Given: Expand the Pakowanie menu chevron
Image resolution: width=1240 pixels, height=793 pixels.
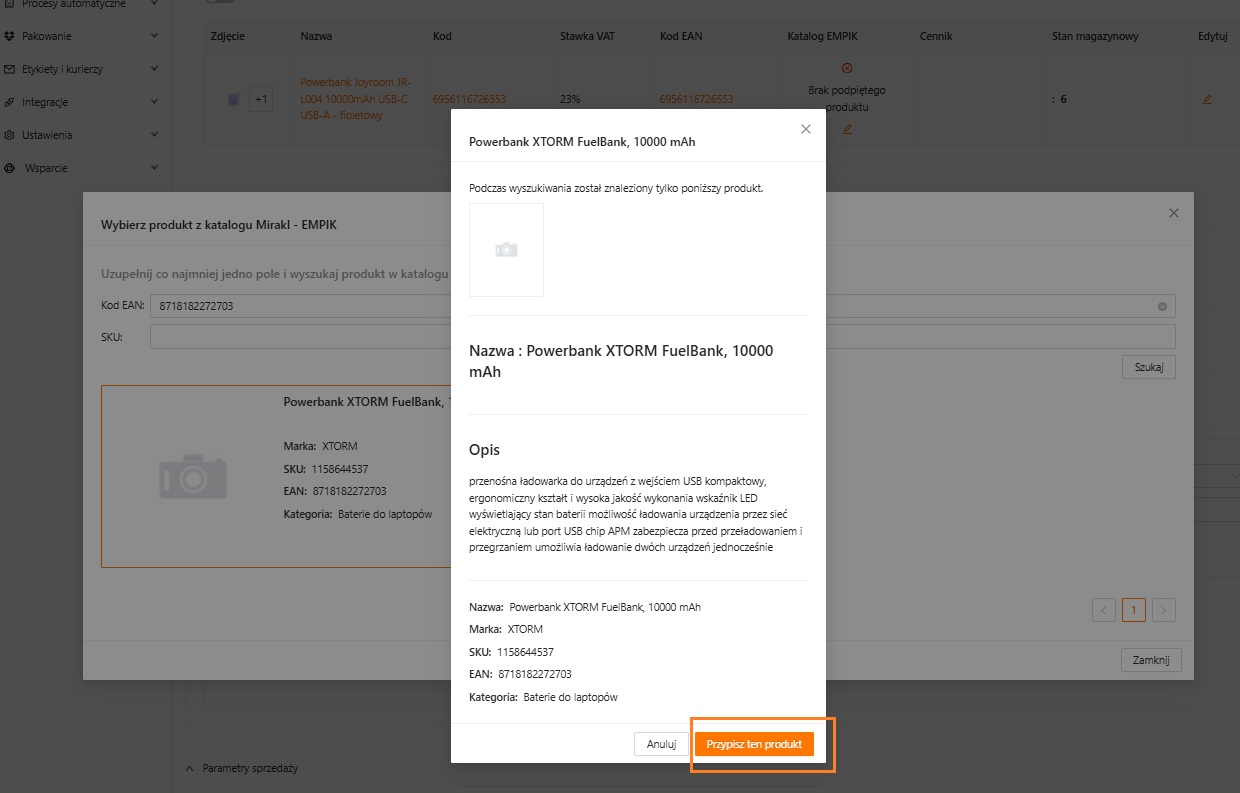Looking at the screenshot, I should (x=154, y=36).
